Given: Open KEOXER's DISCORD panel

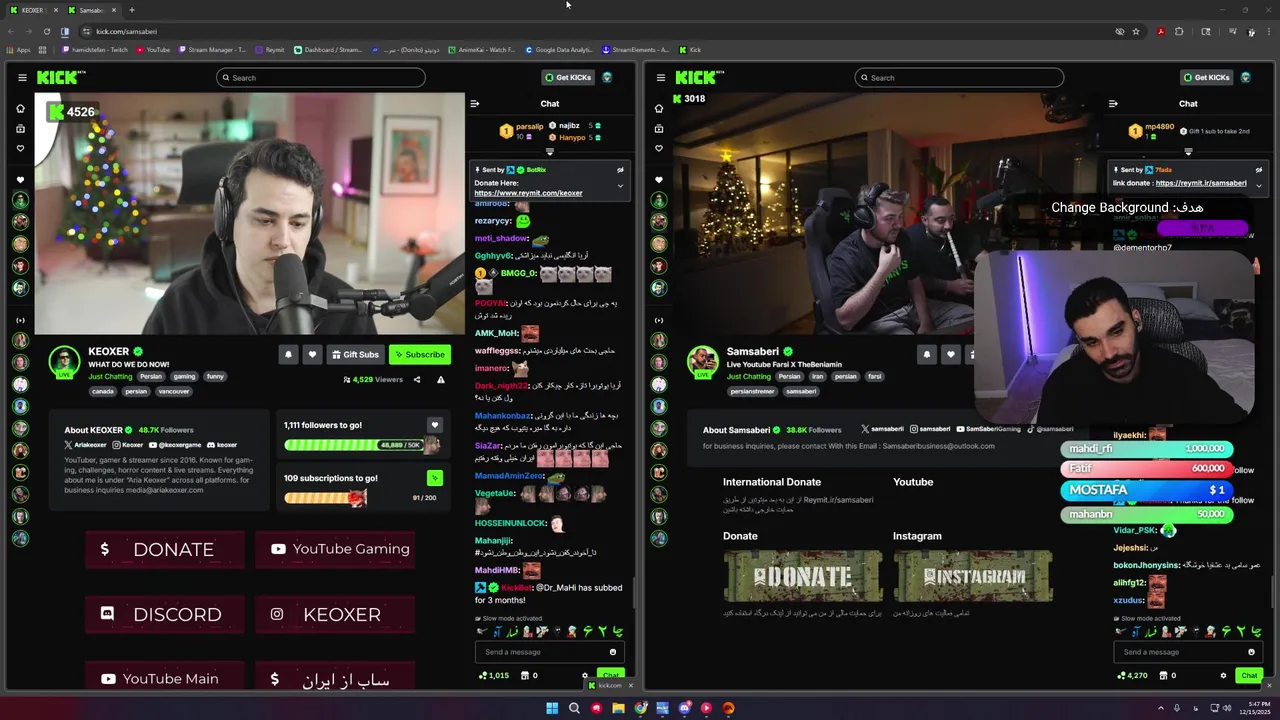Looking at the screenshot, I should 165,614.
